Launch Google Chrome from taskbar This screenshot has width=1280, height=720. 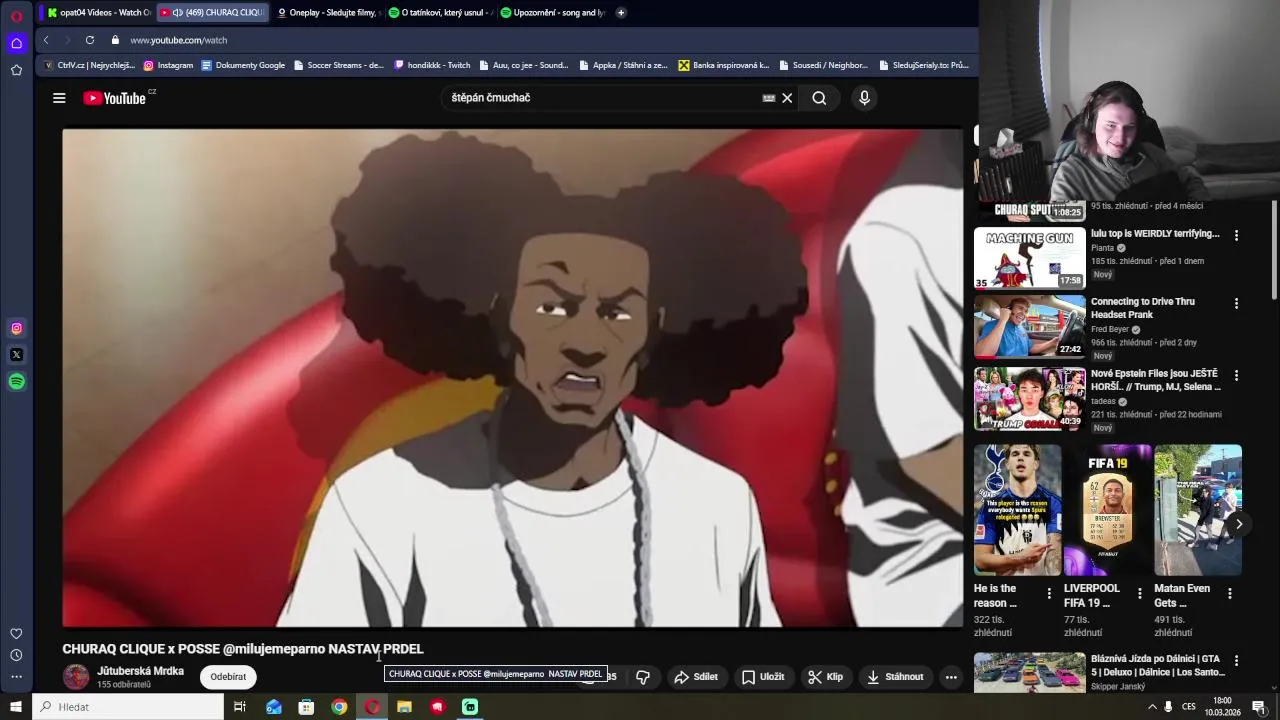339,707
